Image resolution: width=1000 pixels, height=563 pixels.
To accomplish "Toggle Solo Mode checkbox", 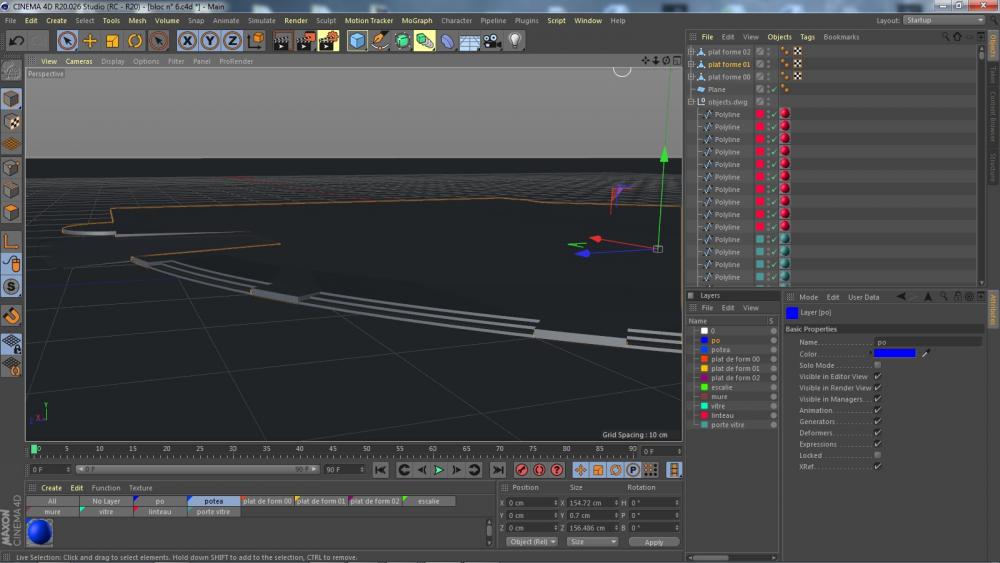I will click(x=877, y=365).
